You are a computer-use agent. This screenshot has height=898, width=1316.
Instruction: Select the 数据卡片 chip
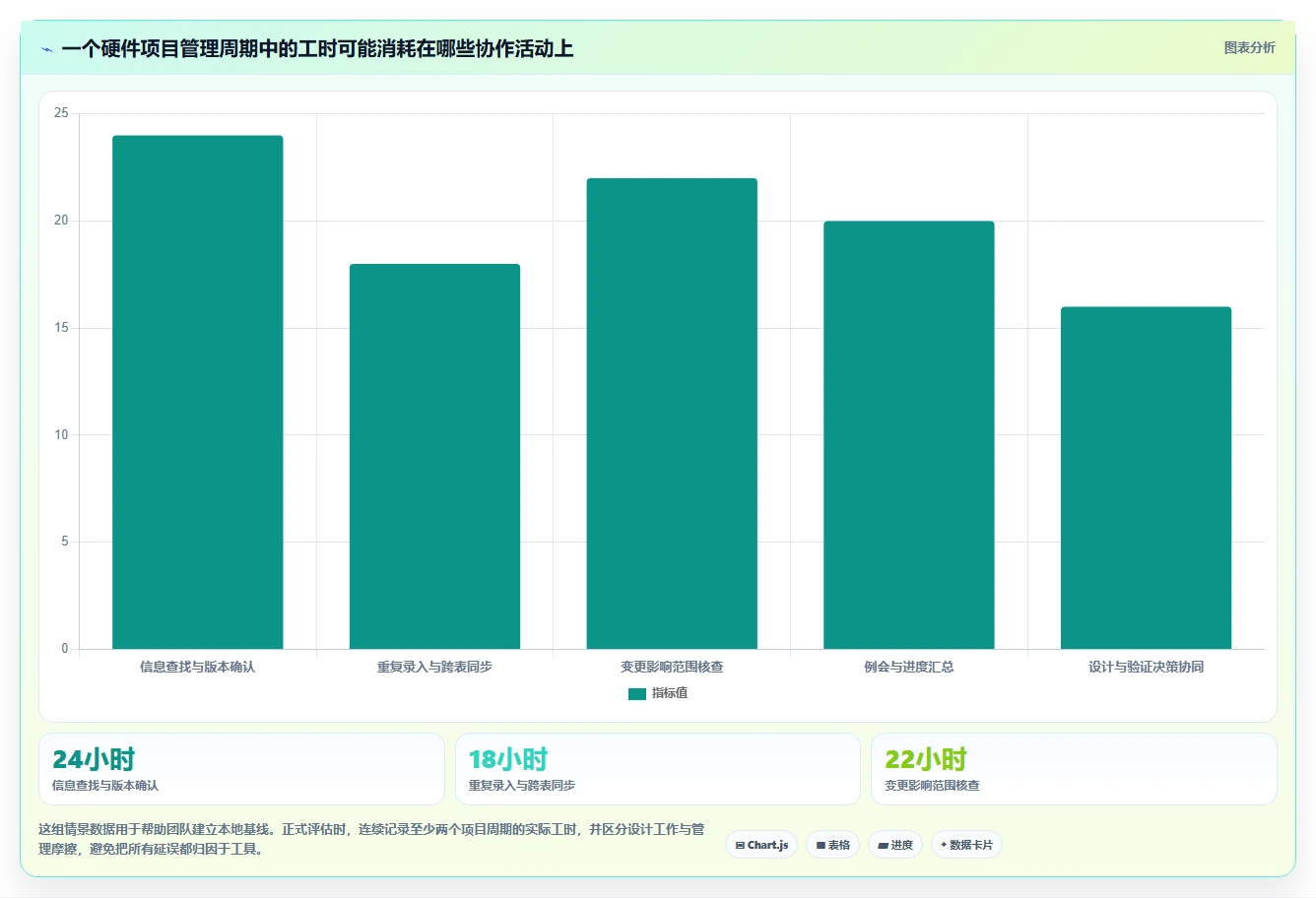pos(966,845)
